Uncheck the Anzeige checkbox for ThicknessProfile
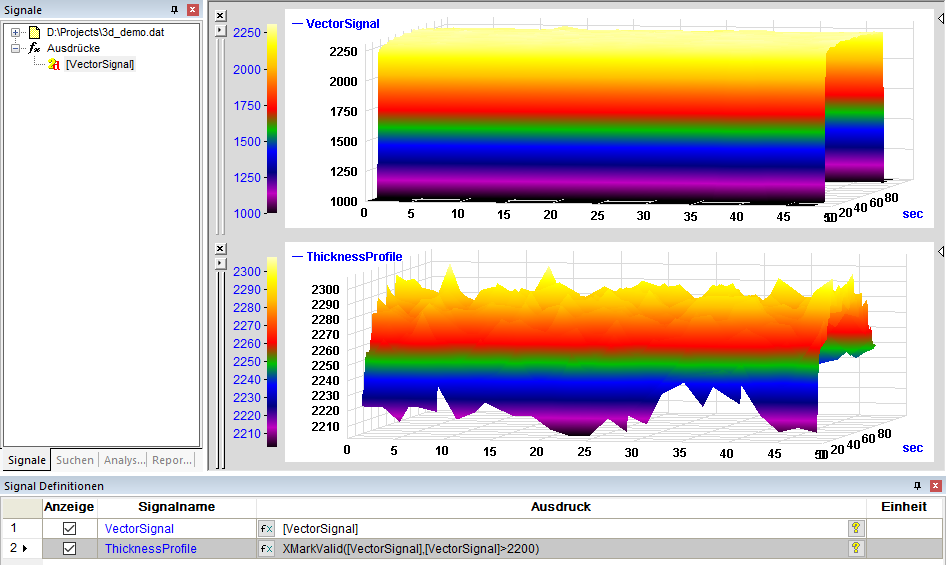 [69, 549]
